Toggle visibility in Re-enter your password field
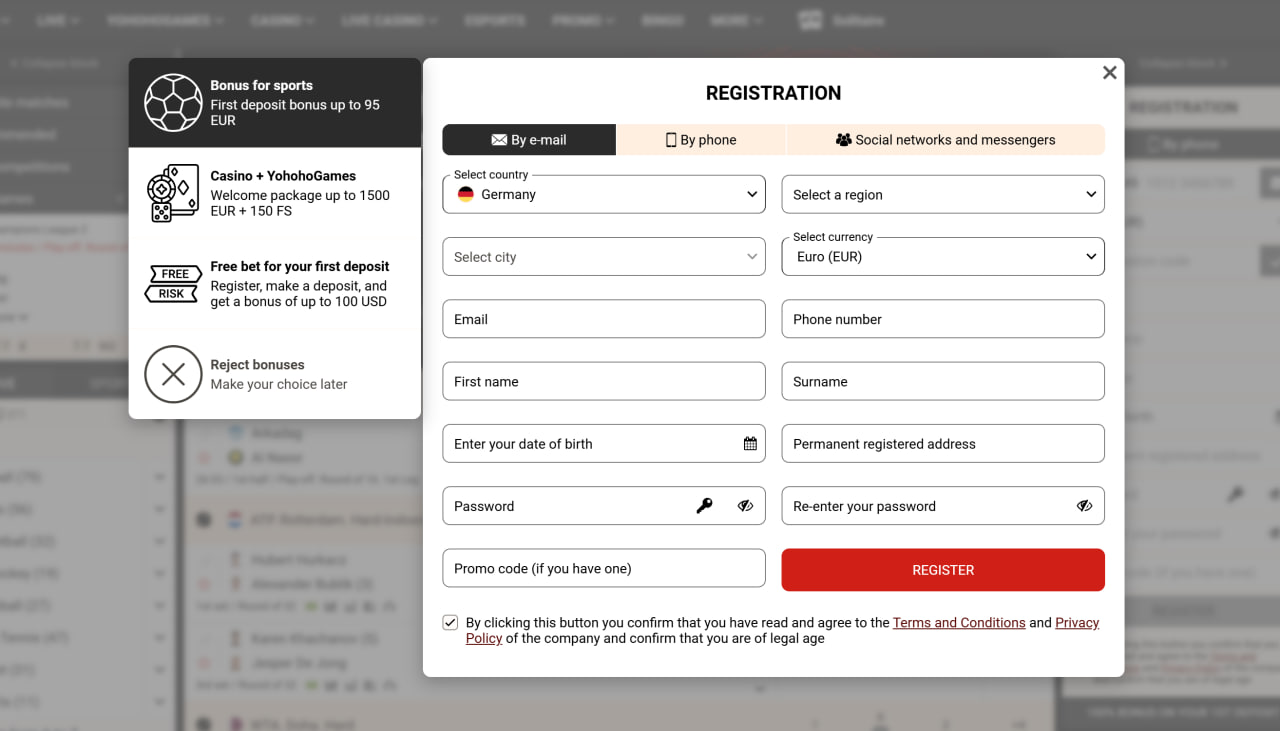1280x731 pixels. point(1084,506)
